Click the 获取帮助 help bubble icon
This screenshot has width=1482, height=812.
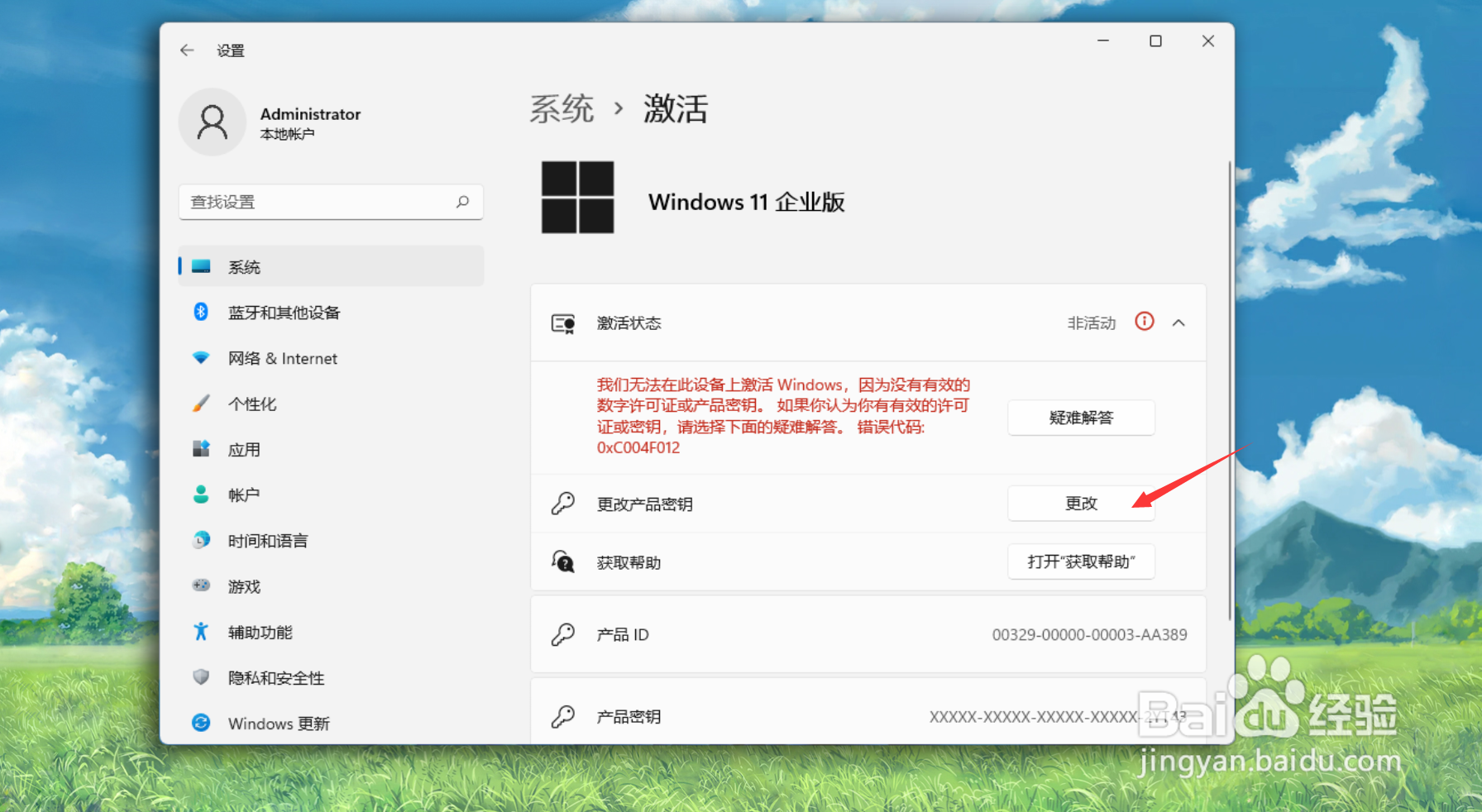tap(563, 562)
